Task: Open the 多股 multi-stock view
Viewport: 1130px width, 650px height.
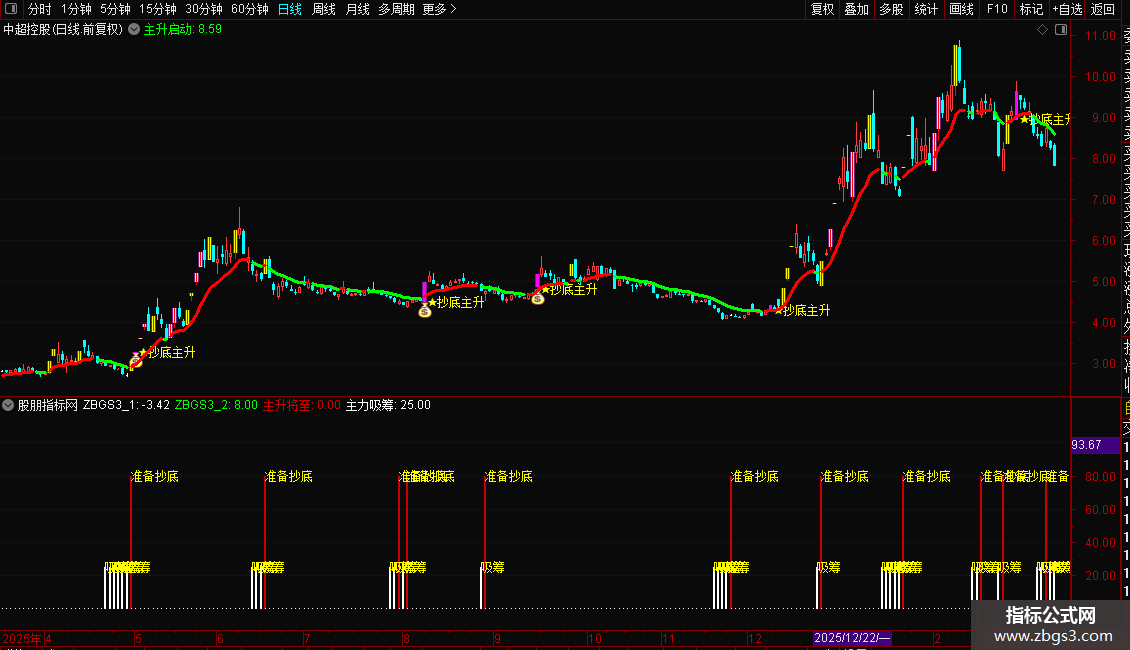Action: [891, 9]
